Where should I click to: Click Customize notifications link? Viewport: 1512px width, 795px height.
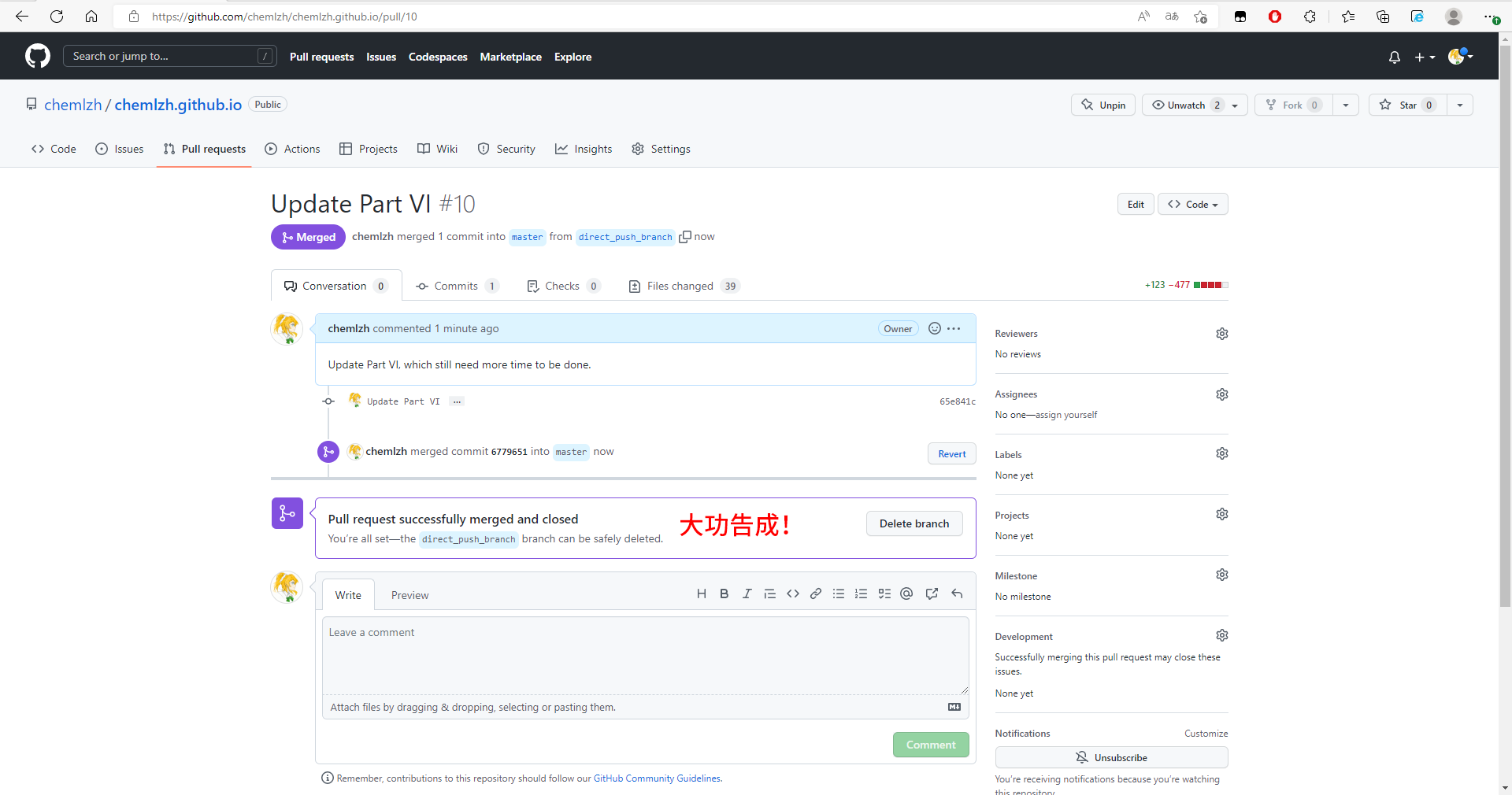pyautogui.click(x=1206, y=734)
